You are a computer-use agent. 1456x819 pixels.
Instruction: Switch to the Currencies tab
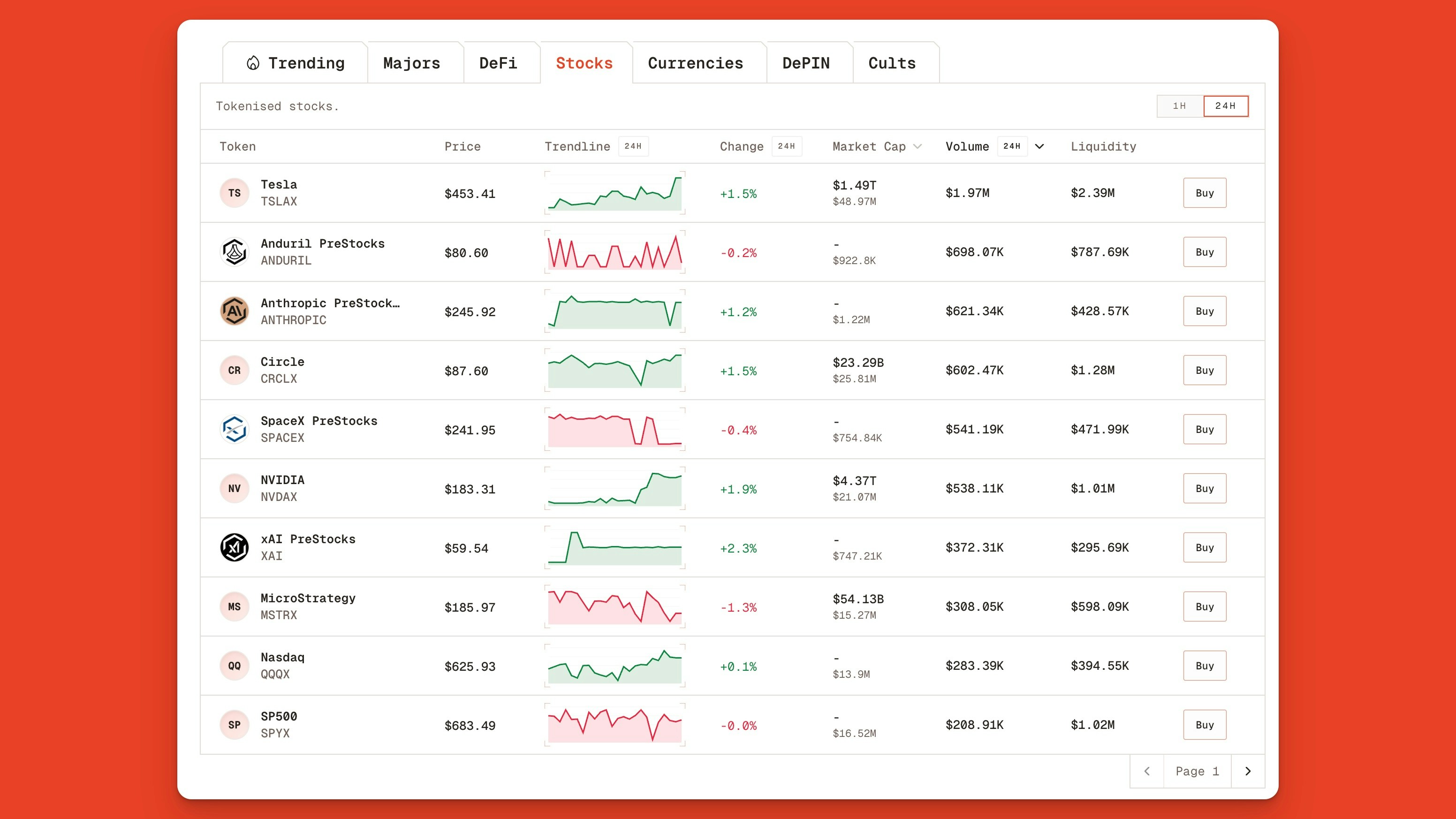[696, 63]
